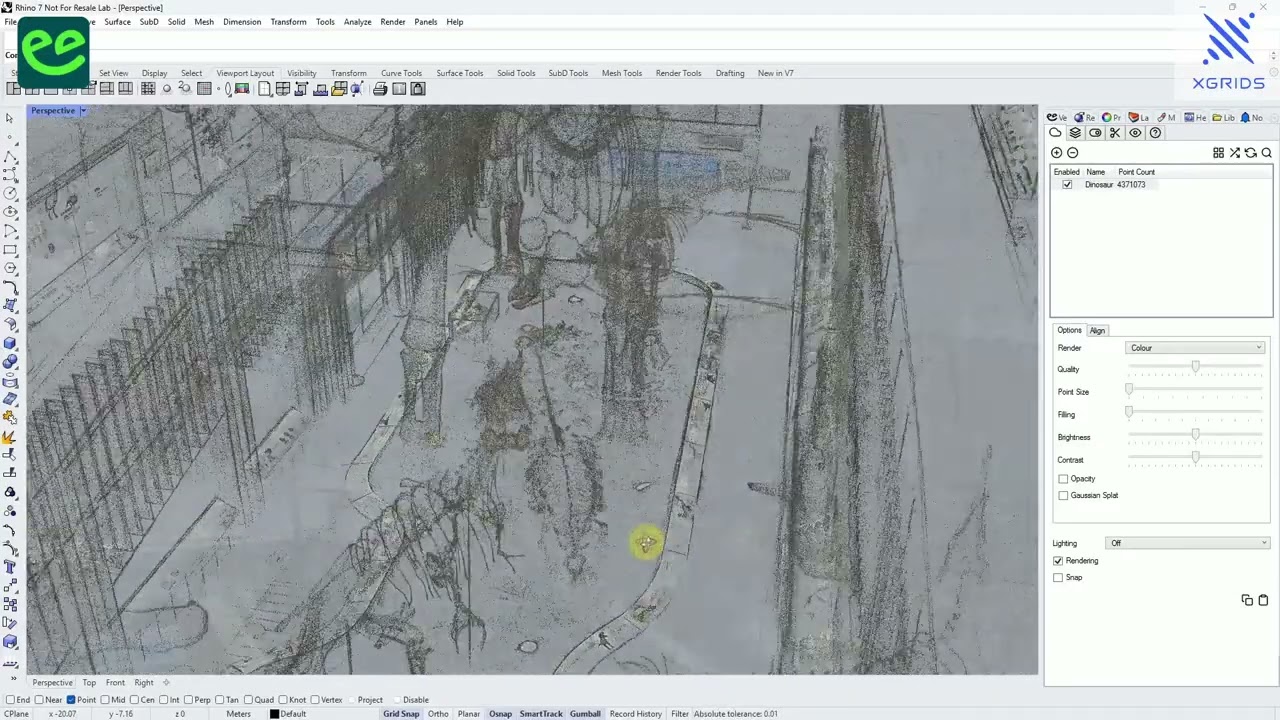Uncheck the Rendering checkbox

click(1058, 561)
